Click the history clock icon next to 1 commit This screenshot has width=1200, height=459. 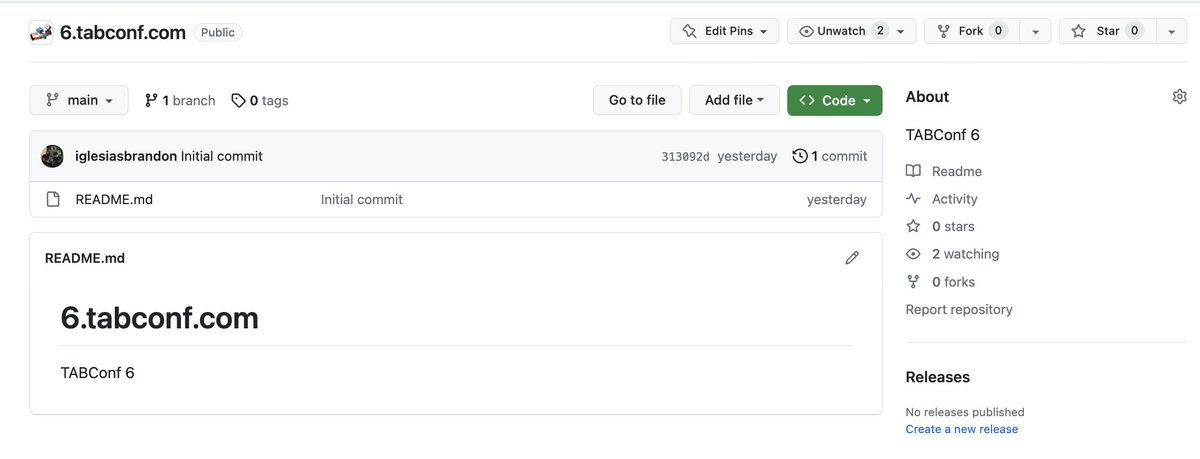click(x=800, y=156)
